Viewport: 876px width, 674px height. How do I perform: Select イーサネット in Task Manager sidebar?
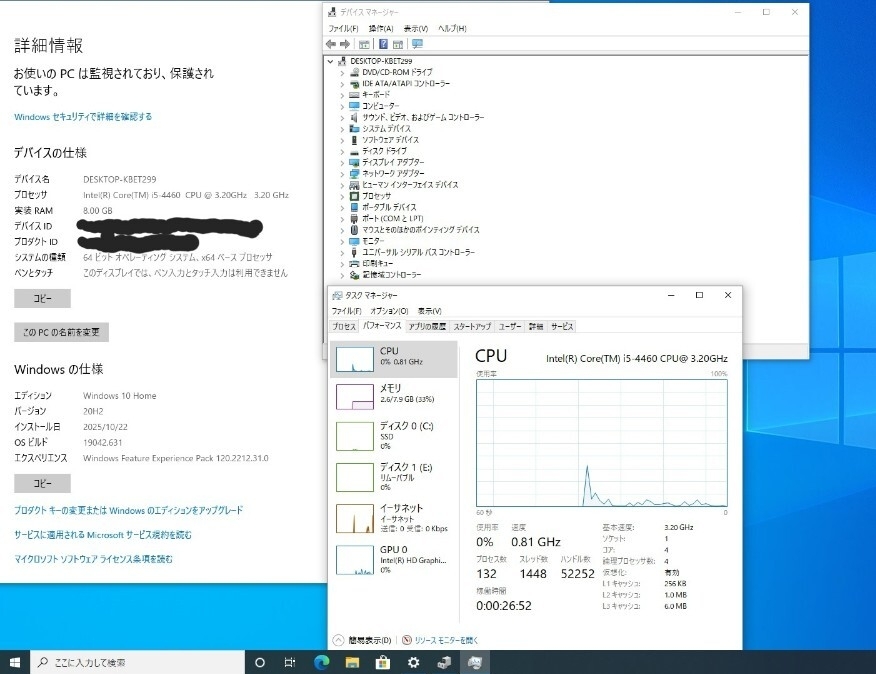394,518
